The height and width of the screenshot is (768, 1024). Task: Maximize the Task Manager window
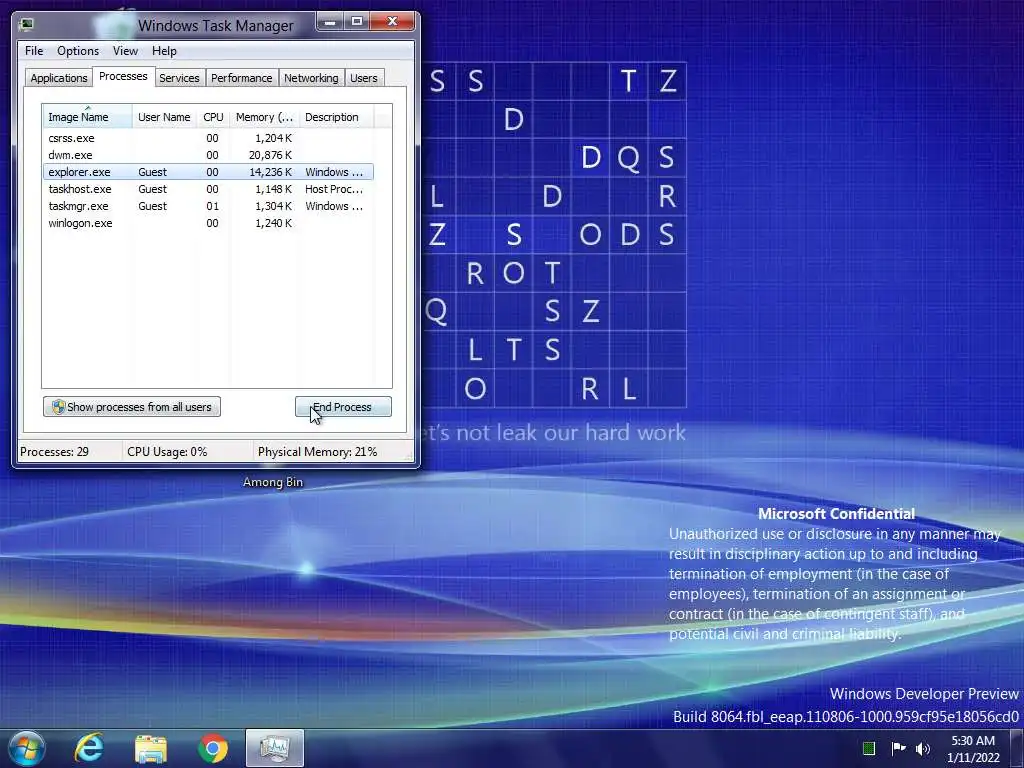point(357,22)
